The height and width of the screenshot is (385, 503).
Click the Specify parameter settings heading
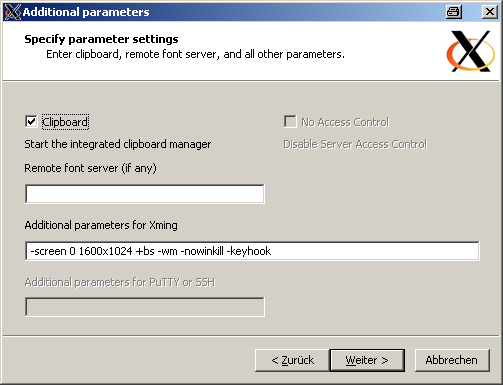pyautogui.click(x=101, y=39)
